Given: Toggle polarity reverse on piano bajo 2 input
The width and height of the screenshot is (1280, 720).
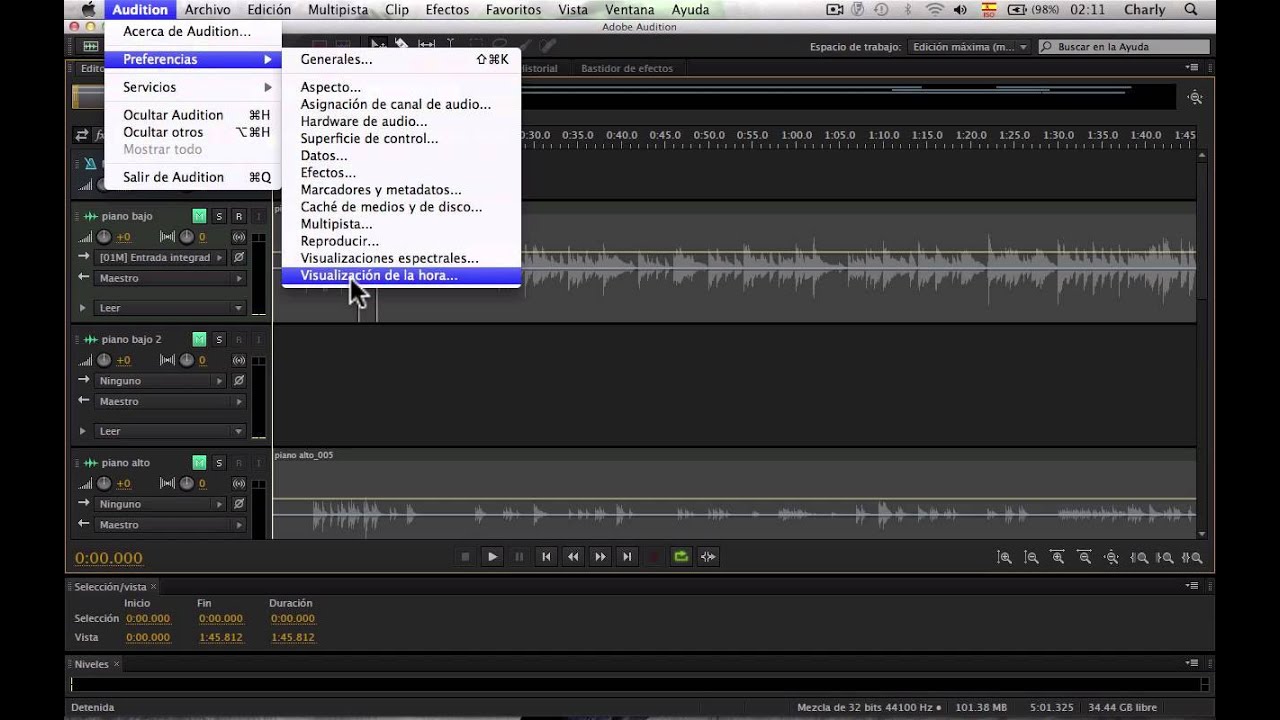Looking at the screenshot, I should (x=239, y=381).
